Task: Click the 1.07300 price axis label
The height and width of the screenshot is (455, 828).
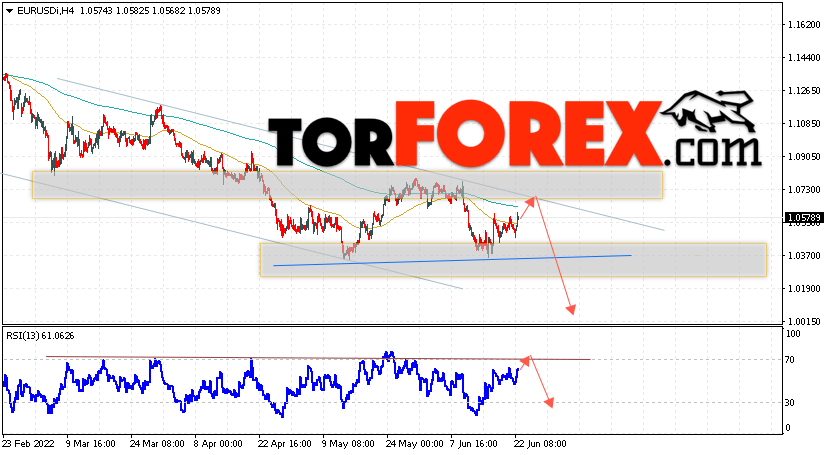Action: 804,189
